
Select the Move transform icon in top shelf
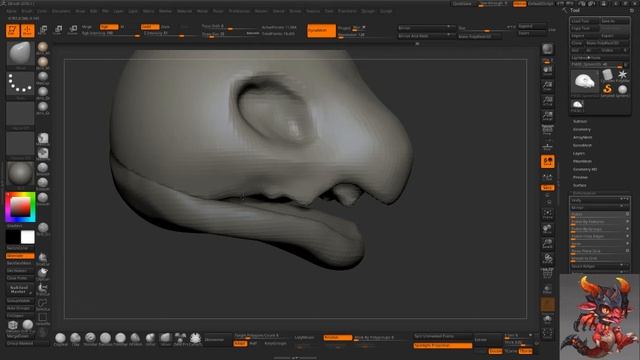click(x=43, y=30)
